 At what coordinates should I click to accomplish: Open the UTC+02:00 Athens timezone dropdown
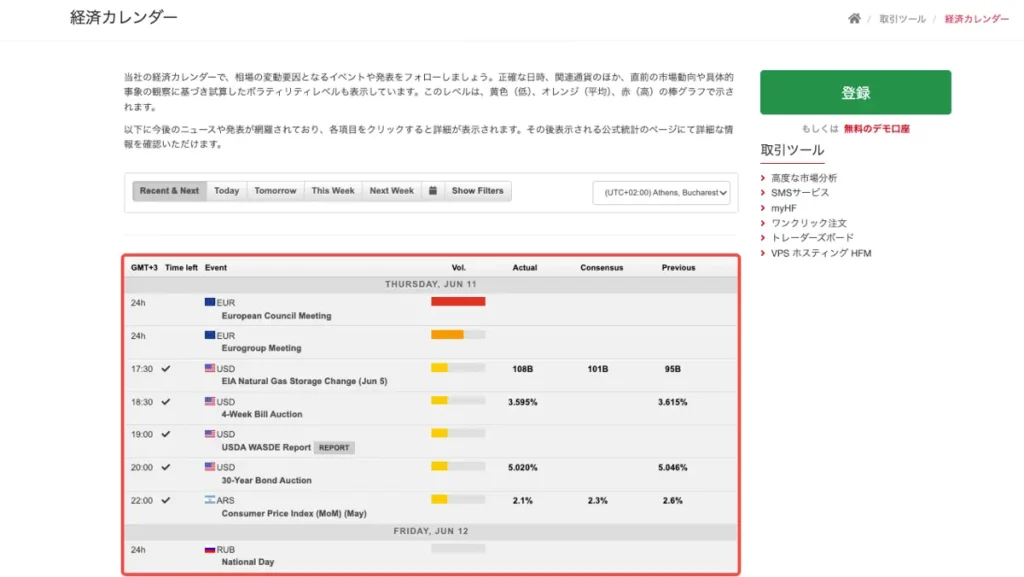[661, 193]
